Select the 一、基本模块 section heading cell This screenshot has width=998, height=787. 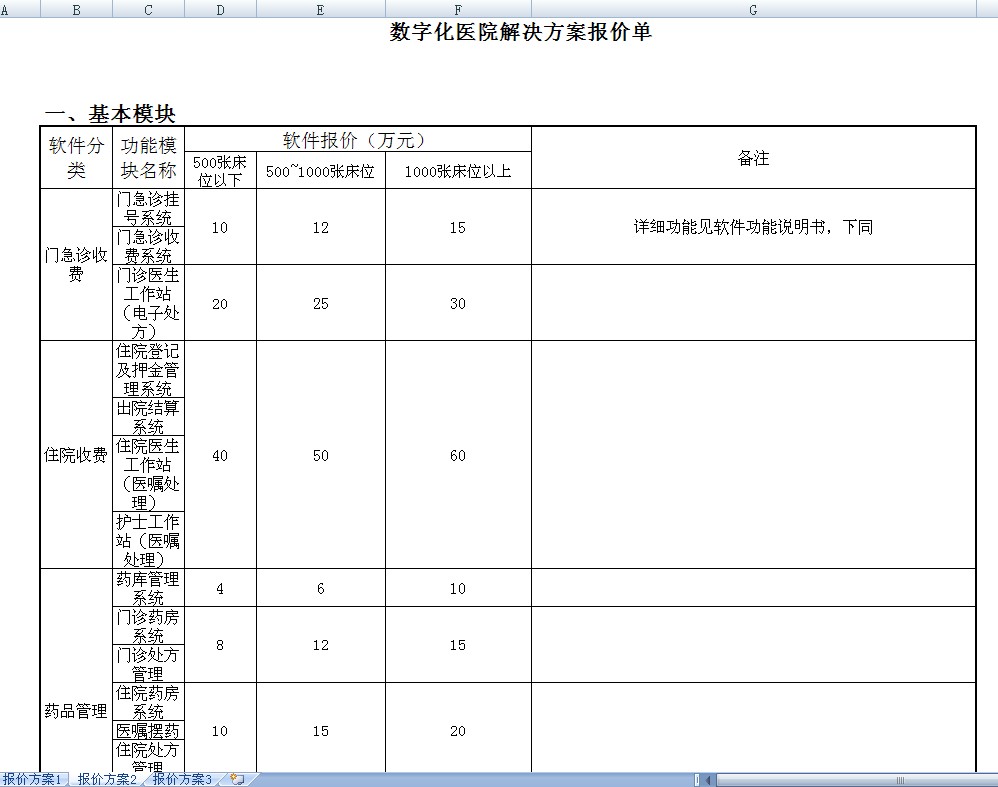pyautogui.click(x=111, y=114)
